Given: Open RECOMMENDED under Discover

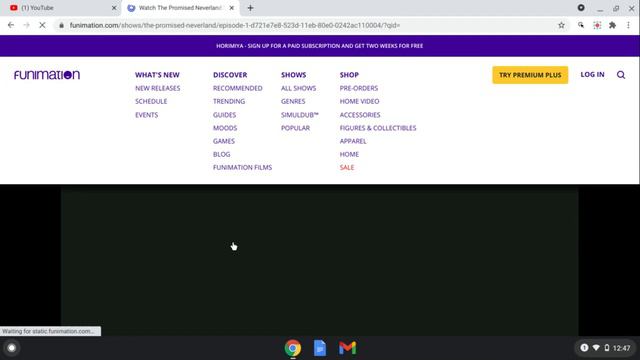Looking at the screenshot, I should pyautogui.click(x=238, y=88).
